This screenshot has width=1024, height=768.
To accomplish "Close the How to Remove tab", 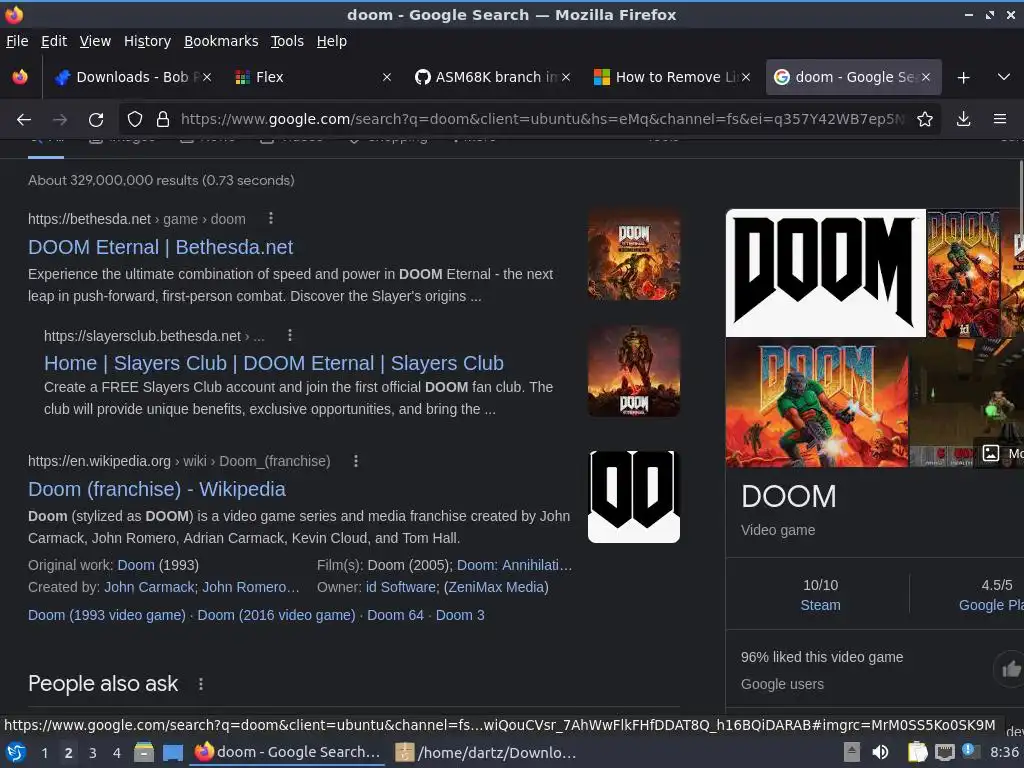I will tap(745, 77).
